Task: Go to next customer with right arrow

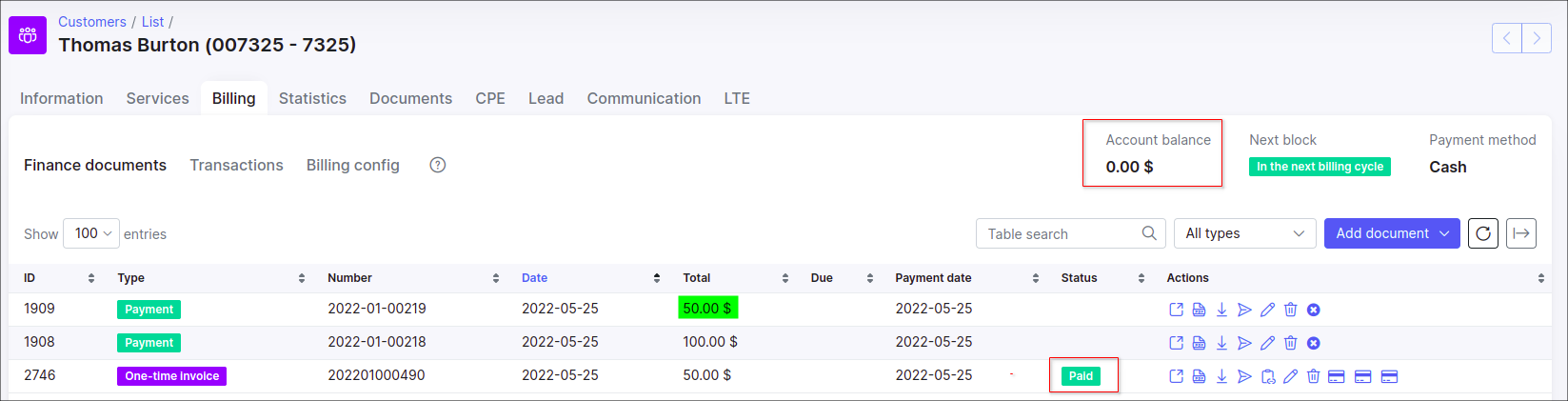Action: click(x=1536, y=38)
